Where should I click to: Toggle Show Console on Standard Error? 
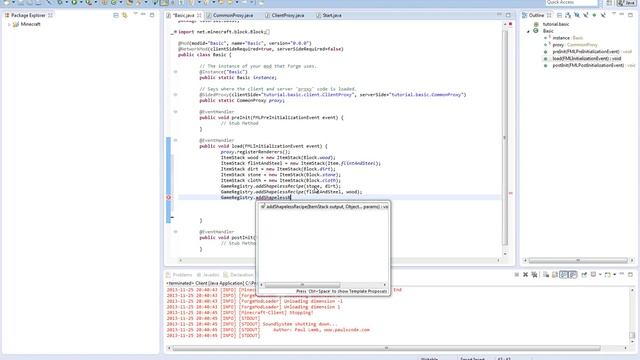coord(573,275)
